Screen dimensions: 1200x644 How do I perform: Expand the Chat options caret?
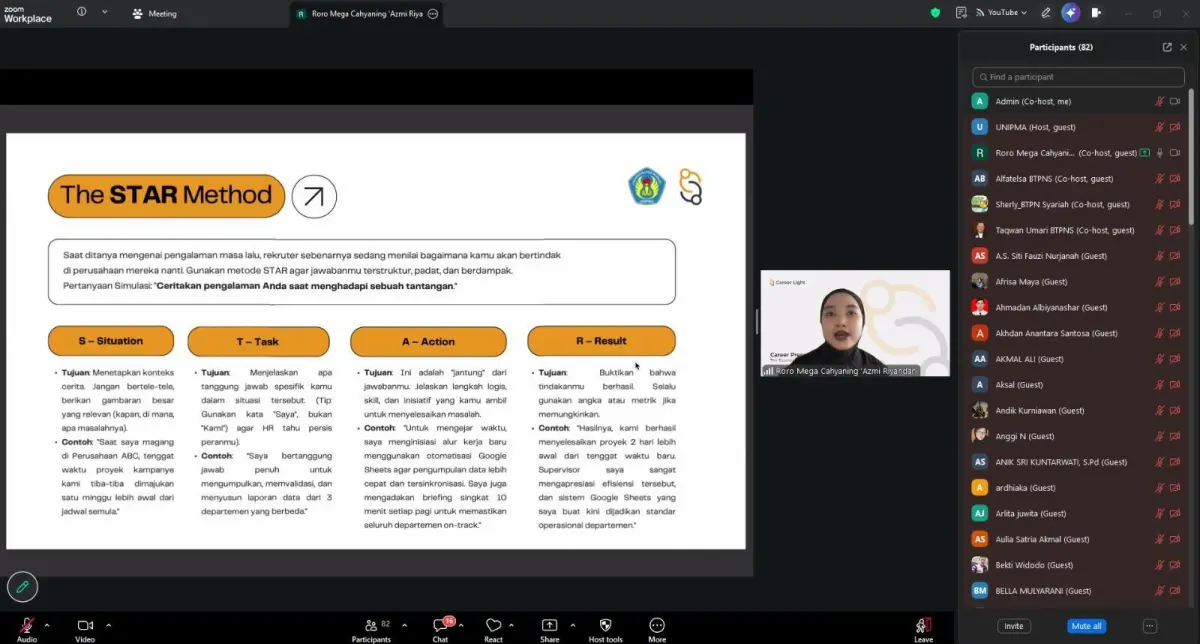462,625
